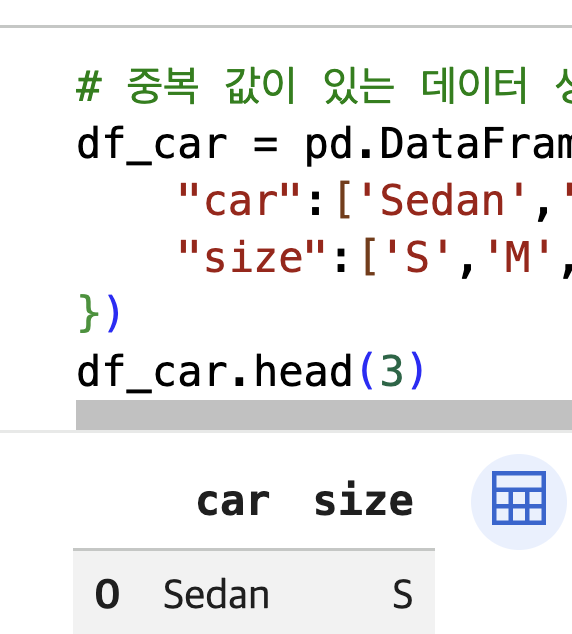Select the 'Sedan' cell in row 0
The width and height of the screenshot is (572, 634).
point(216,594)
